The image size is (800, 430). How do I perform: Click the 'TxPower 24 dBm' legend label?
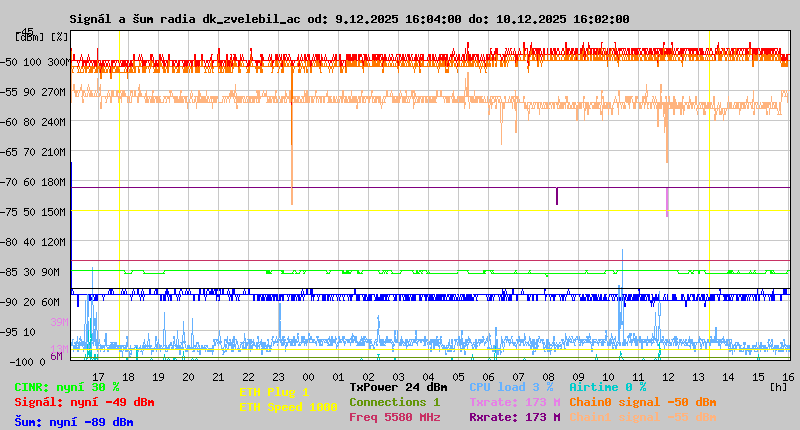pos(398,388)
